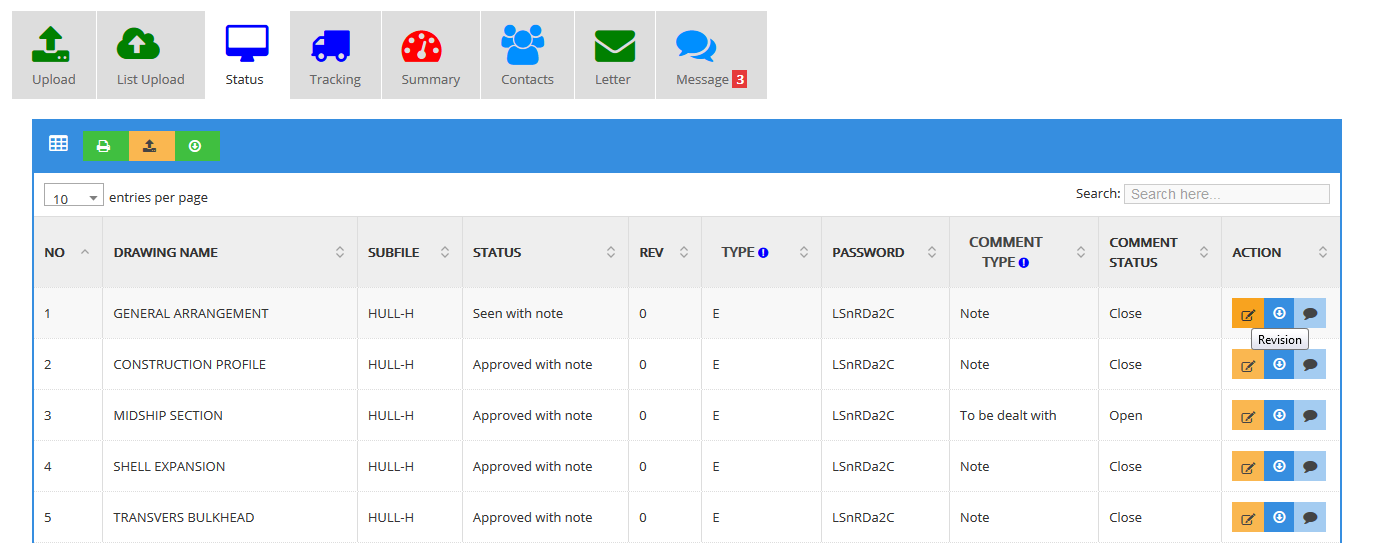Click the Search here input field
1383x543 pixels.
pyautogui.click(x=1226, y=194)
